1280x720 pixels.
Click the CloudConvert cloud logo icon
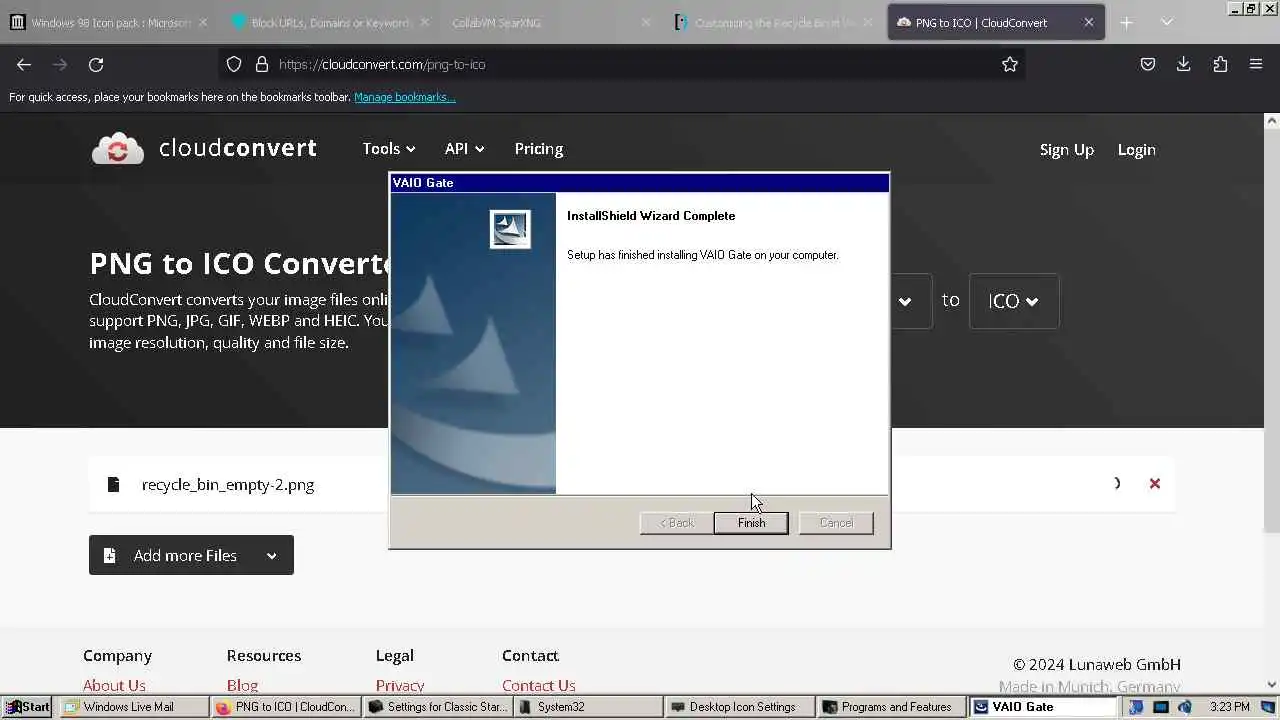click(118, 149)
